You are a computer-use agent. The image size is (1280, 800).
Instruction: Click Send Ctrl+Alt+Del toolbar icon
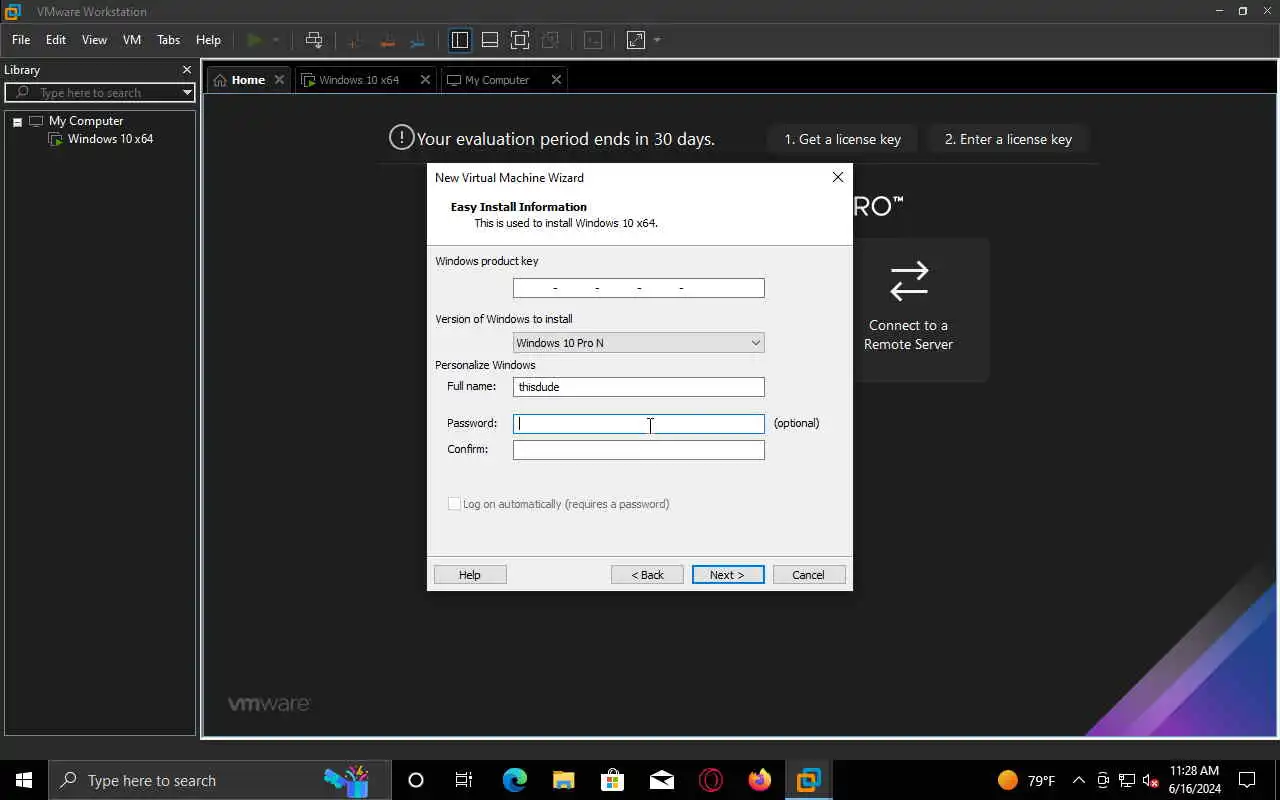[x=314, y=40]
